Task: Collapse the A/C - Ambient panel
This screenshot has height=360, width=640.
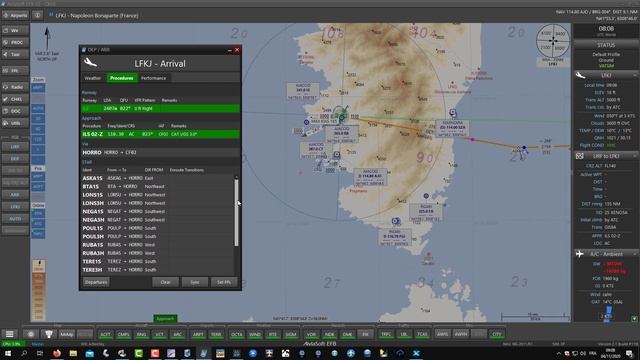Action: point(635,254)
